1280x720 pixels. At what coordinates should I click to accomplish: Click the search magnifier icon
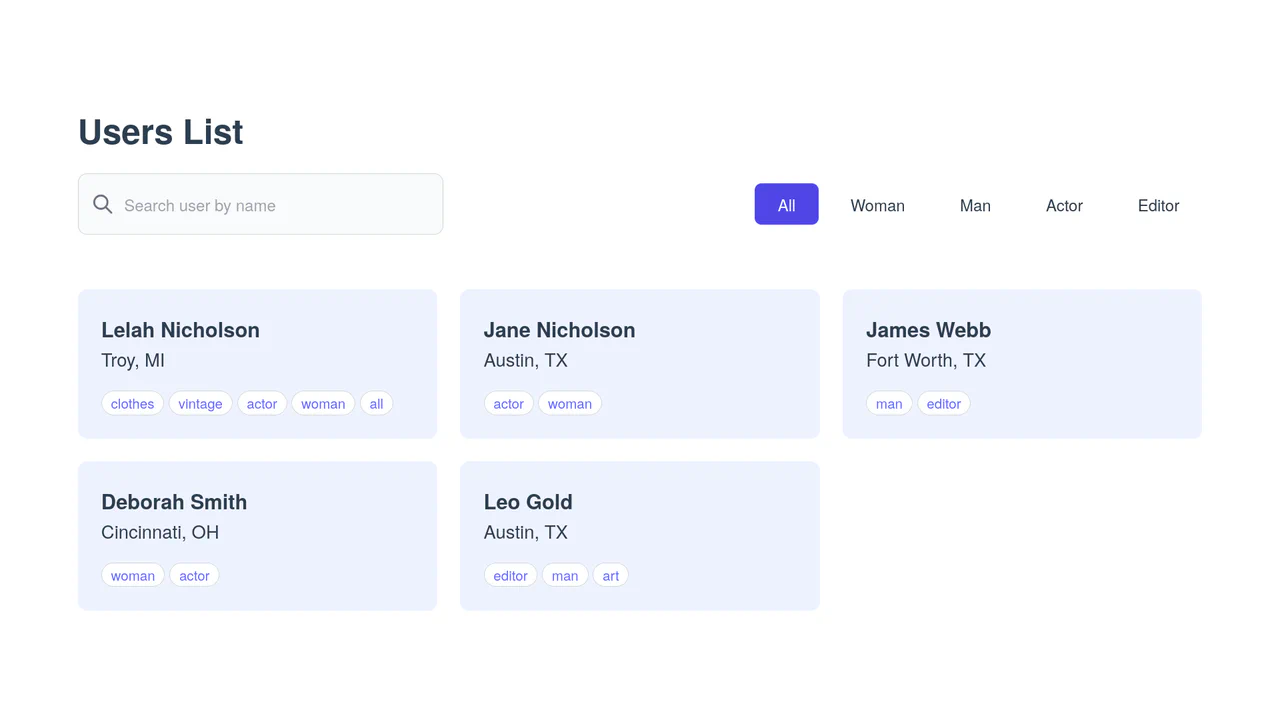tap(103, 204)
